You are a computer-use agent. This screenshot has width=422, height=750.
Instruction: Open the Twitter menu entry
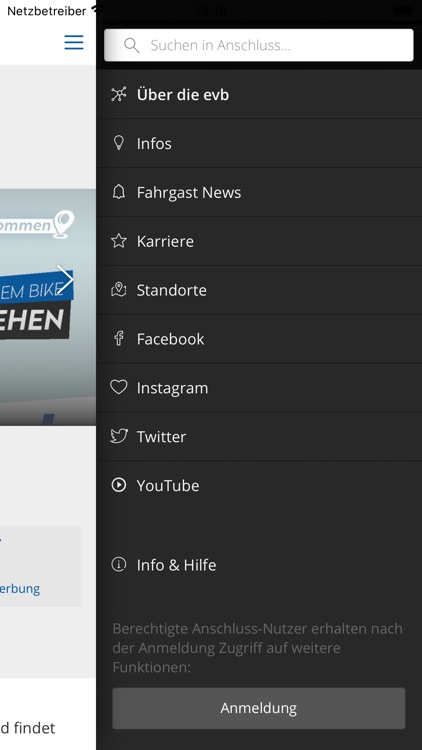point(259,436)
